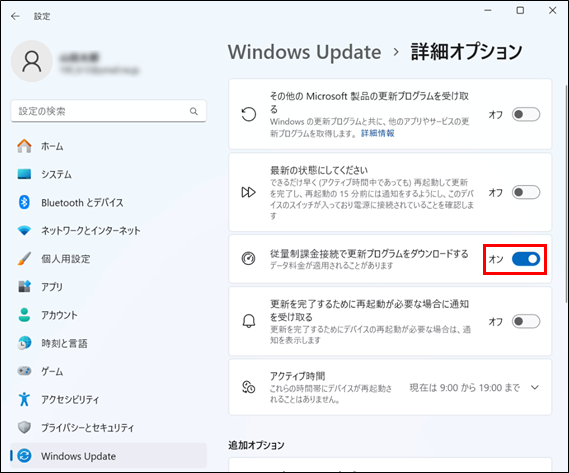Disable the 従量制課金接続 download toggle
This screenshot has width=569, height=473.
[x=526, y=259]
